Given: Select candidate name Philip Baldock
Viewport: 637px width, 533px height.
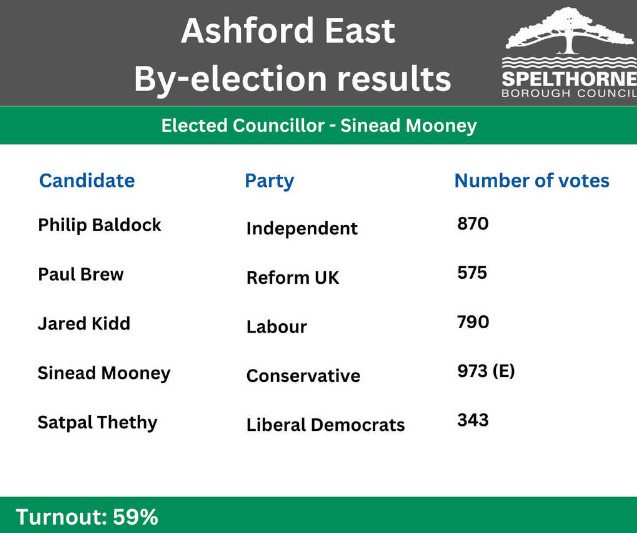Looking at the screenshot, I should pyautogui.click(x=99, y=225).
